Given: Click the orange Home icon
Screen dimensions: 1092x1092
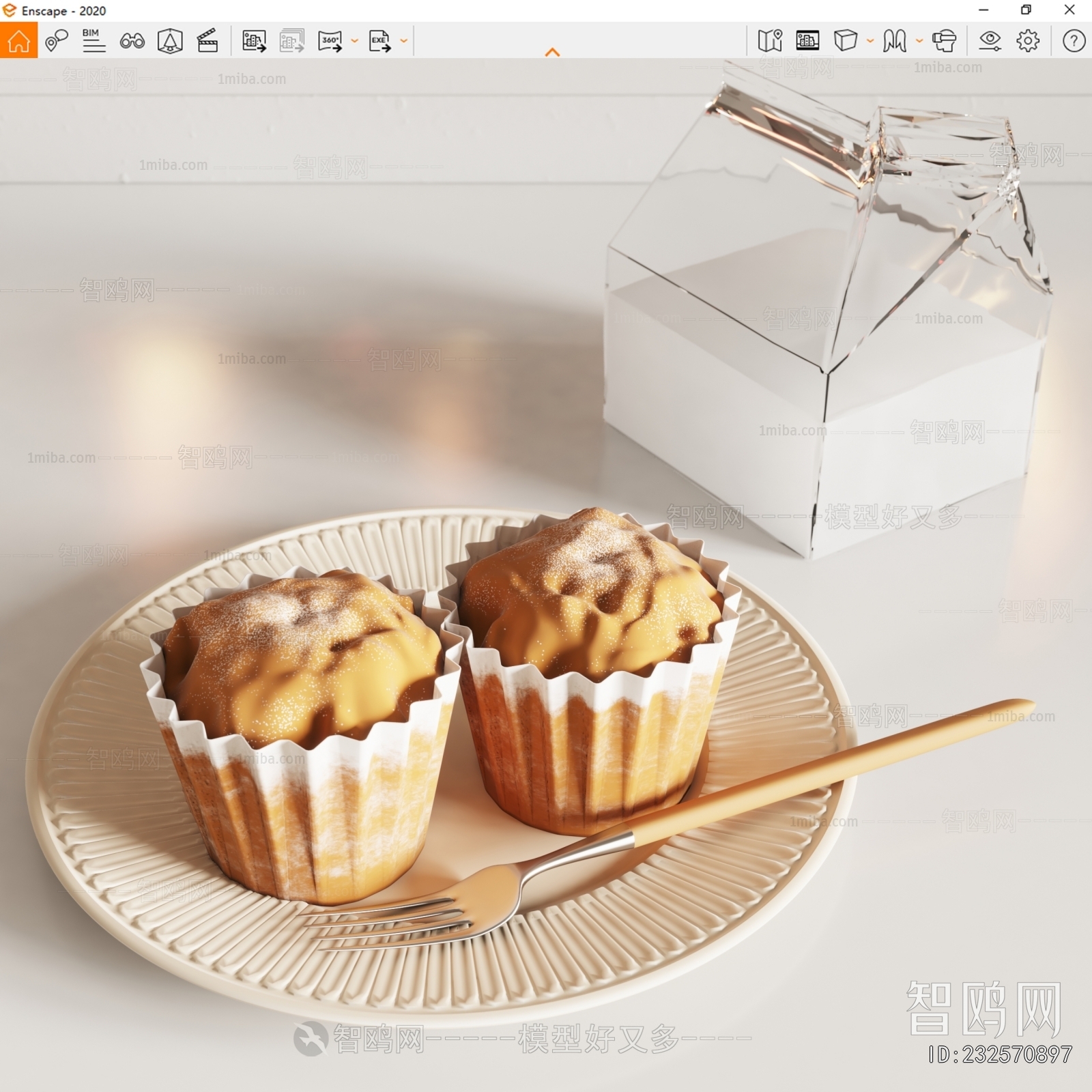Looking at the screenshot, I should tap(18, 40).
